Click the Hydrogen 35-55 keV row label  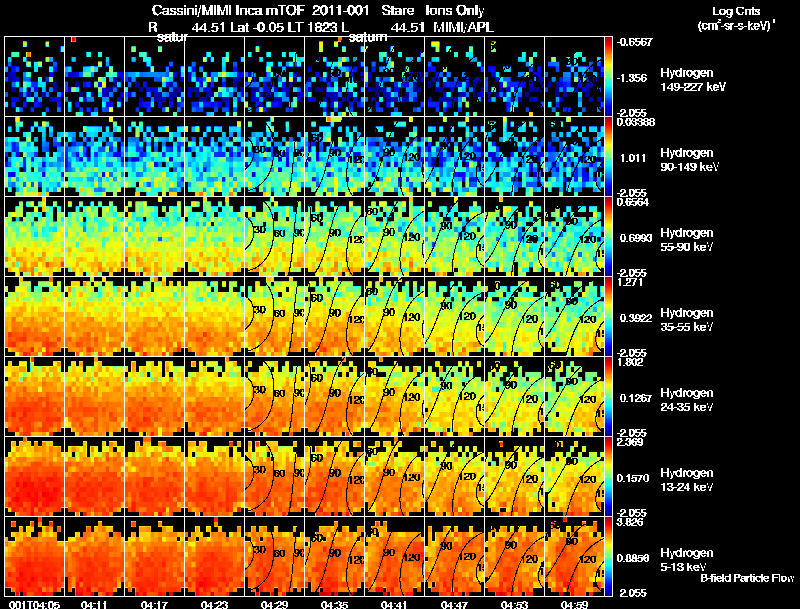click(687, 320)
